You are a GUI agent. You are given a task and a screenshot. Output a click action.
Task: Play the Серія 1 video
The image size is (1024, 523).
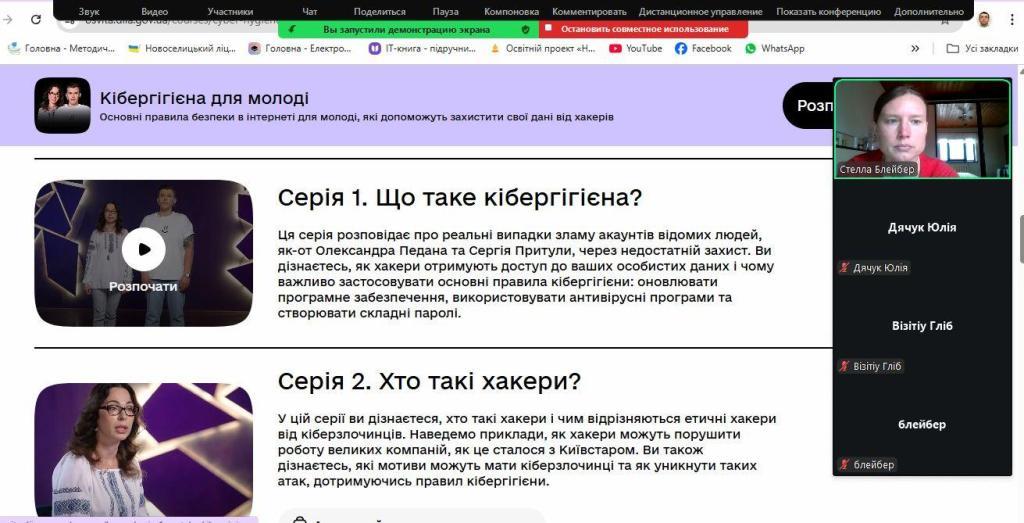click(x=143, y=250)
